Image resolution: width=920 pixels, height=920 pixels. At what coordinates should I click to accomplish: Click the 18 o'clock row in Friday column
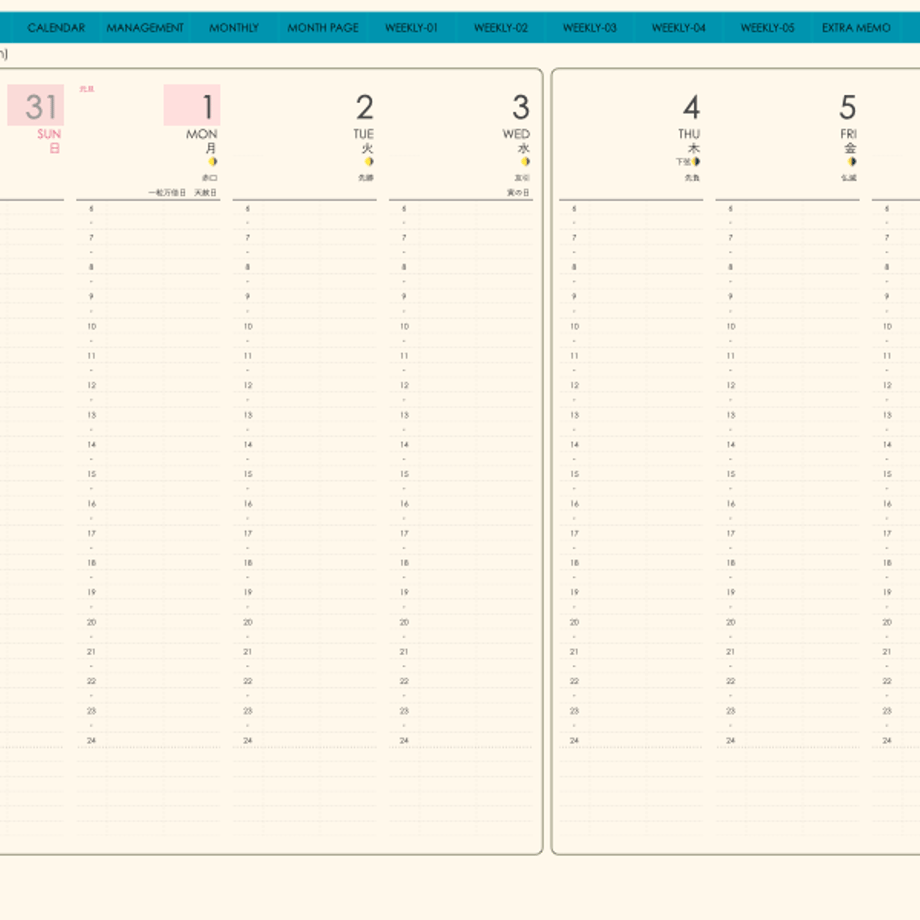(x=787, y=563)
